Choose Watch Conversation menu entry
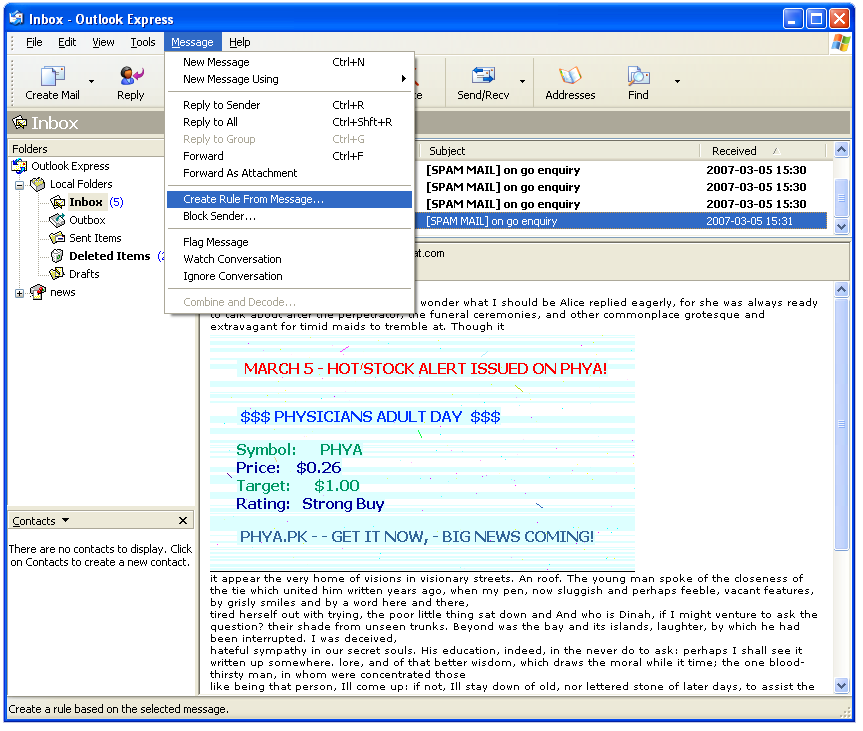The image size is (863, 731). point(290,259)
